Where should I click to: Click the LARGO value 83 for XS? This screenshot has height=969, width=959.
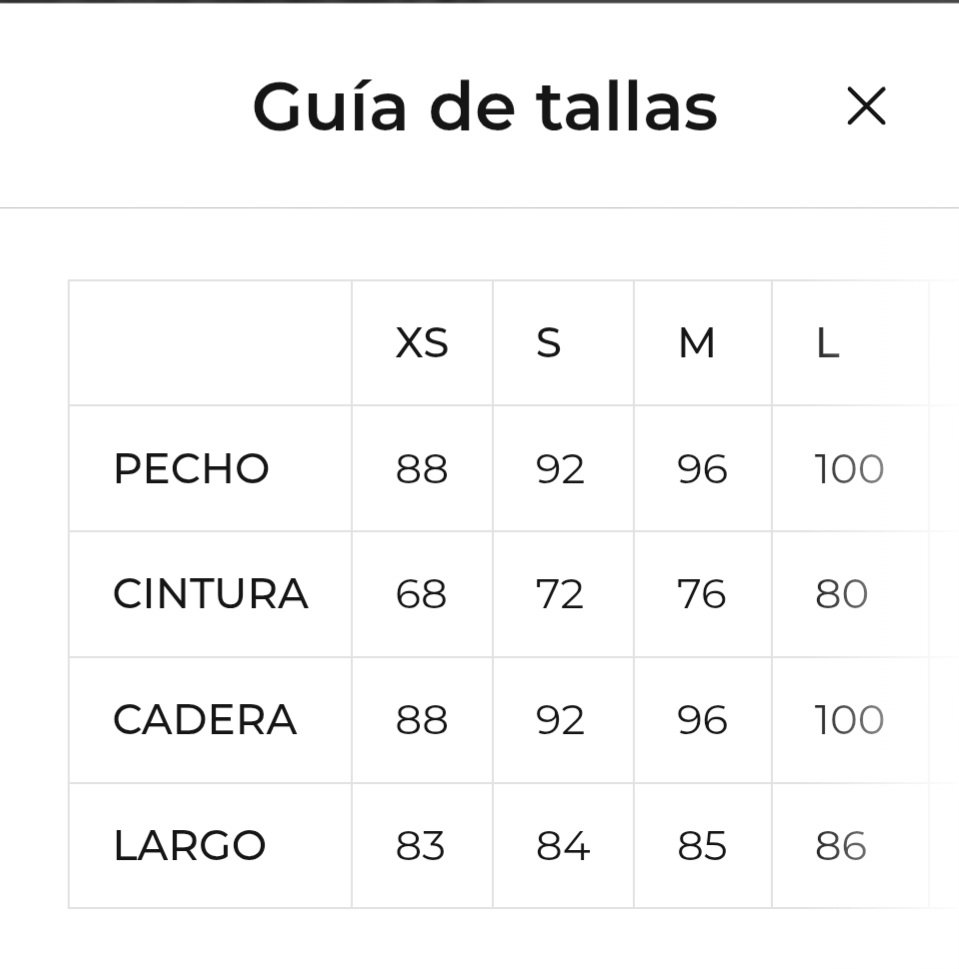420,846
